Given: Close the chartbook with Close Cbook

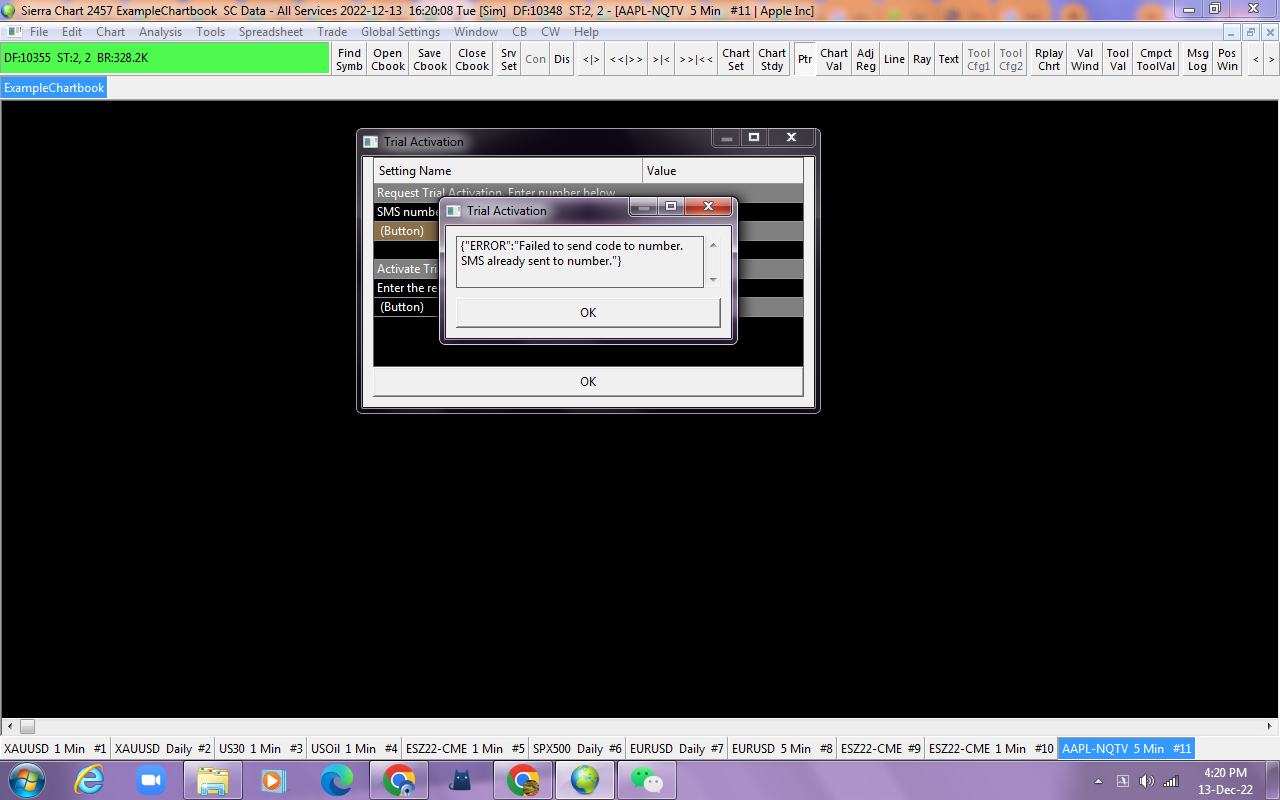Looking at the screenshot, I should (472, 59).
